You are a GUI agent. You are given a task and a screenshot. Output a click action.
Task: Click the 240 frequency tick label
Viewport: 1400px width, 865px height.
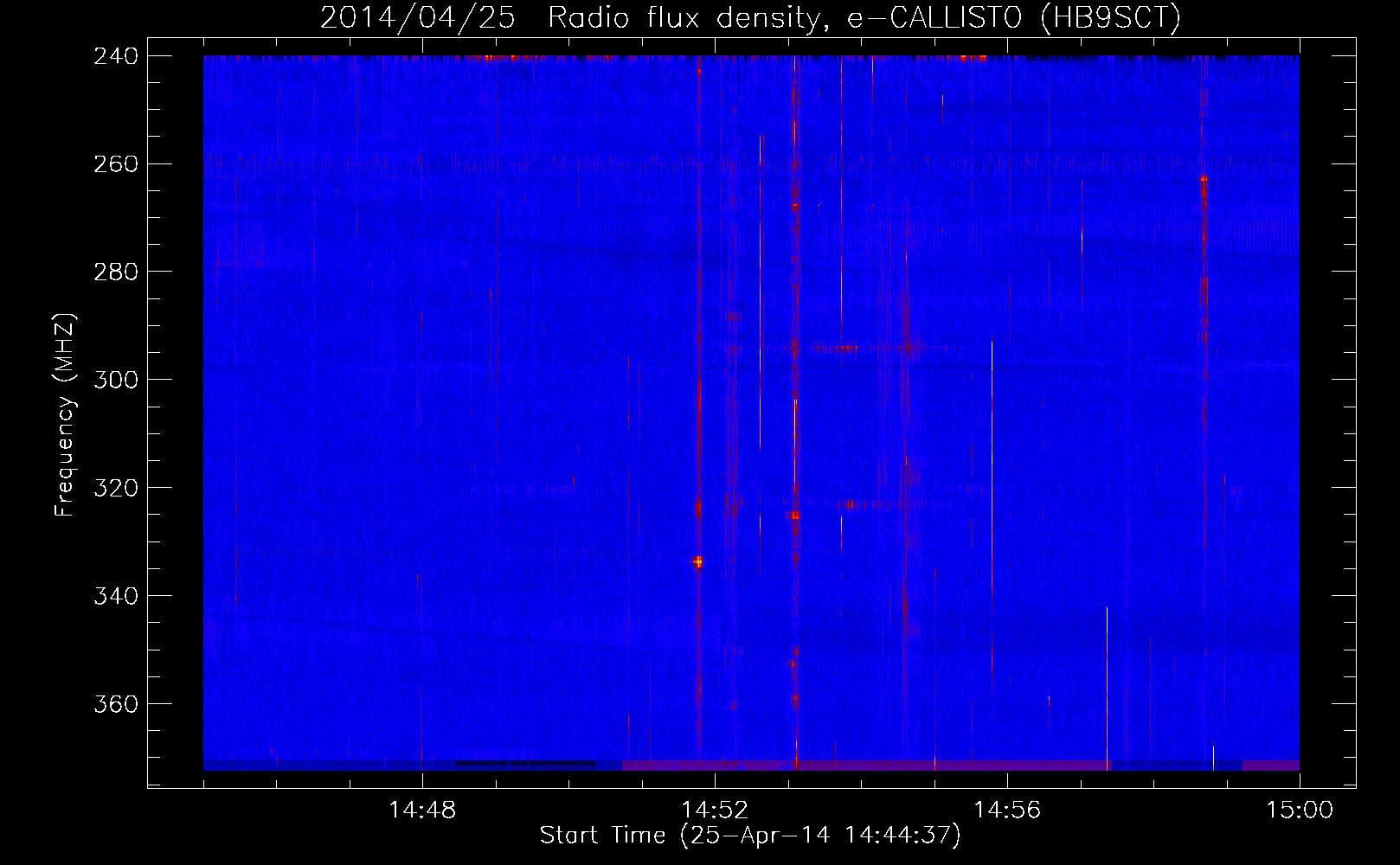click(x=116, y=55)
